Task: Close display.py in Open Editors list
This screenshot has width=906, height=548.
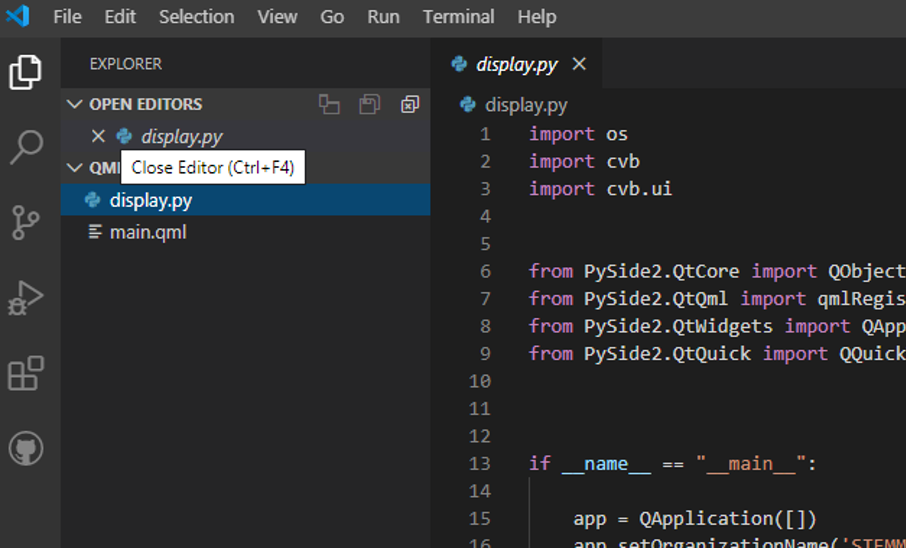Action: (98, 136)
